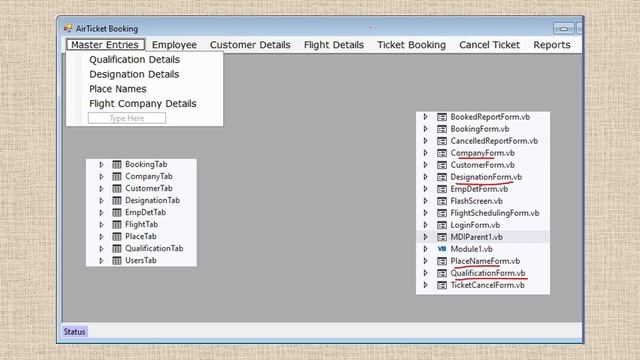
Task: Expand the DesignationTab table node
Action: click(101, 200)
